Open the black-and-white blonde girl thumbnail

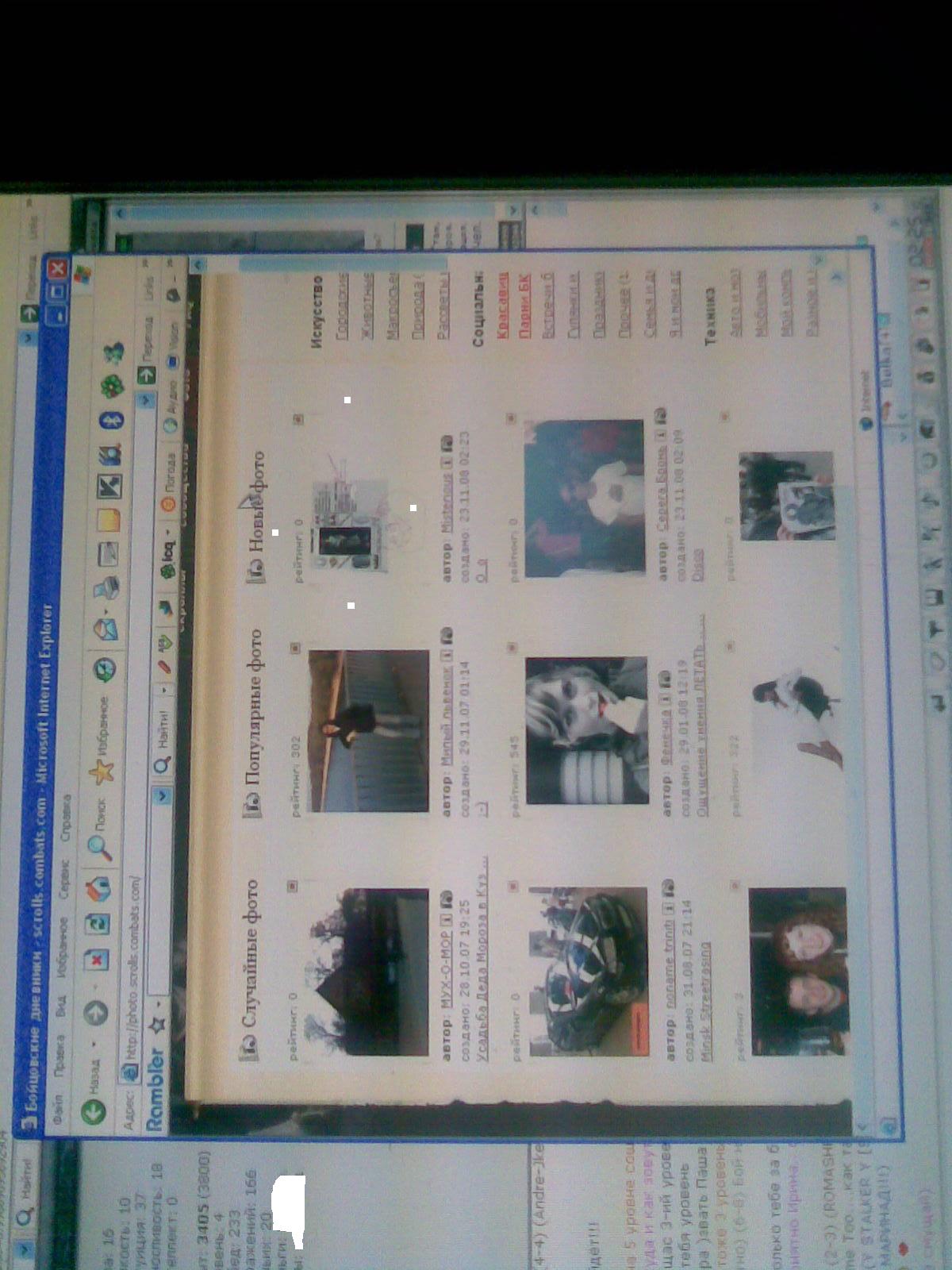coord(586,730)
